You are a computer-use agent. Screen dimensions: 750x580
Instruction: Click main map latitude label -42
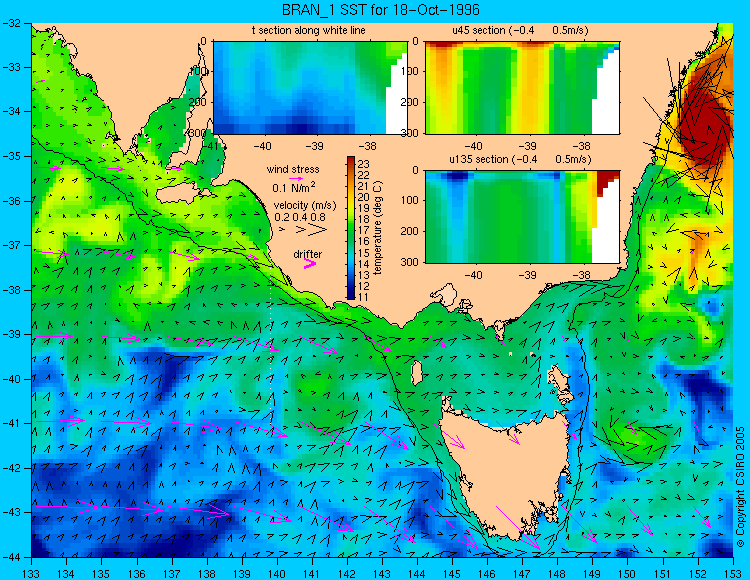(x=11, y=468)
